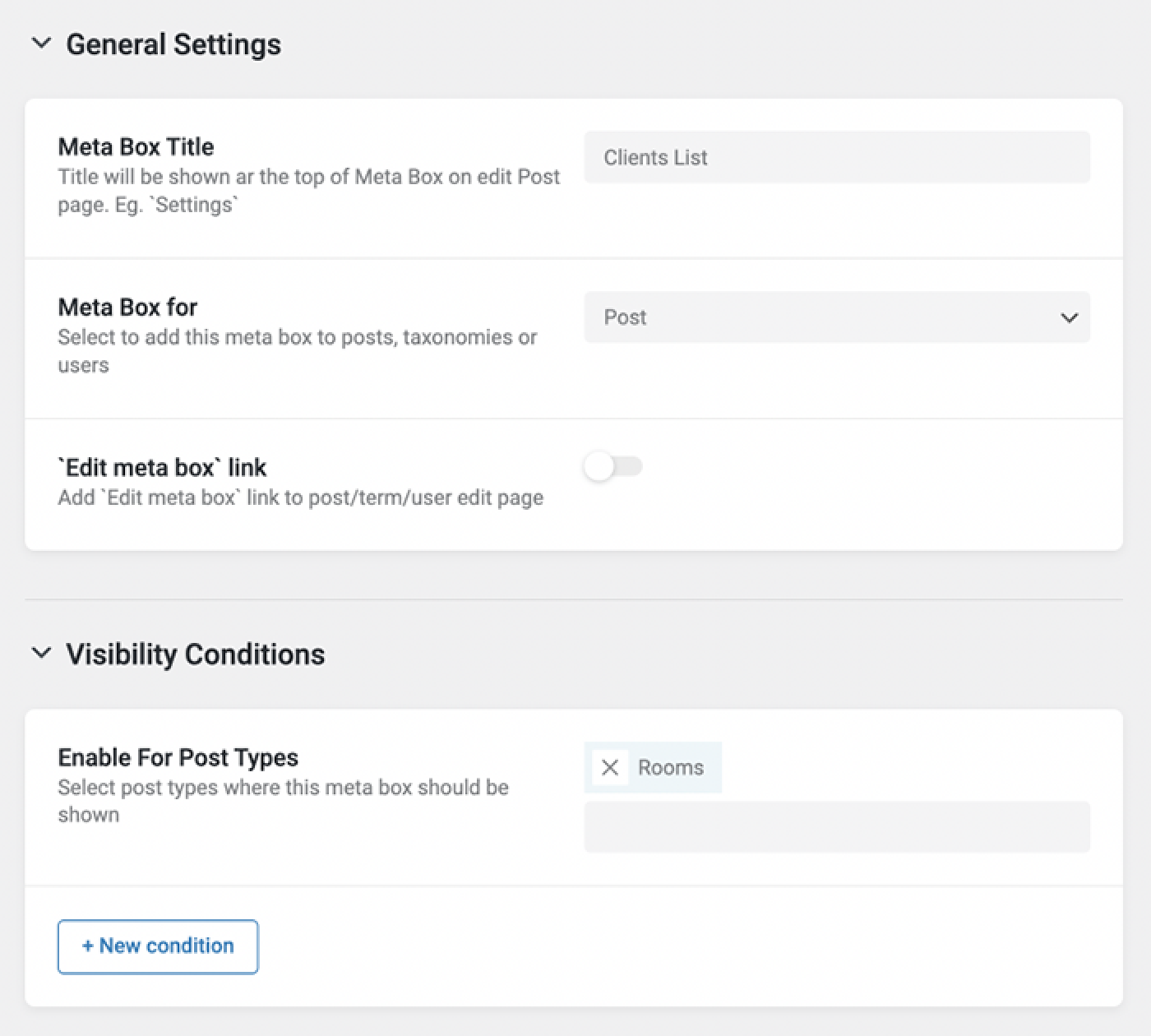Viewport: 1151px width, 1036px height.
Task: Add a new visibility condition
Action: (x=158, y=946)
